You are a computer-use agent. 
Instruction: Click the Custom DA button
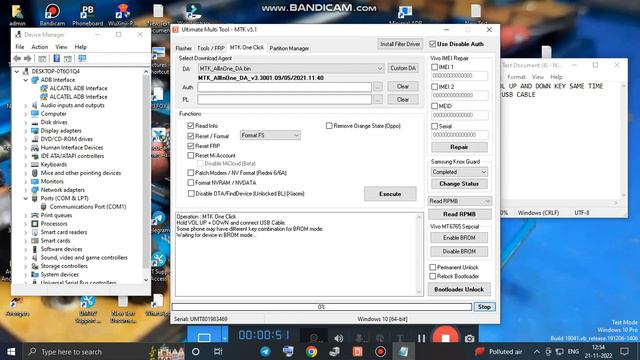[x=403, y=68]
